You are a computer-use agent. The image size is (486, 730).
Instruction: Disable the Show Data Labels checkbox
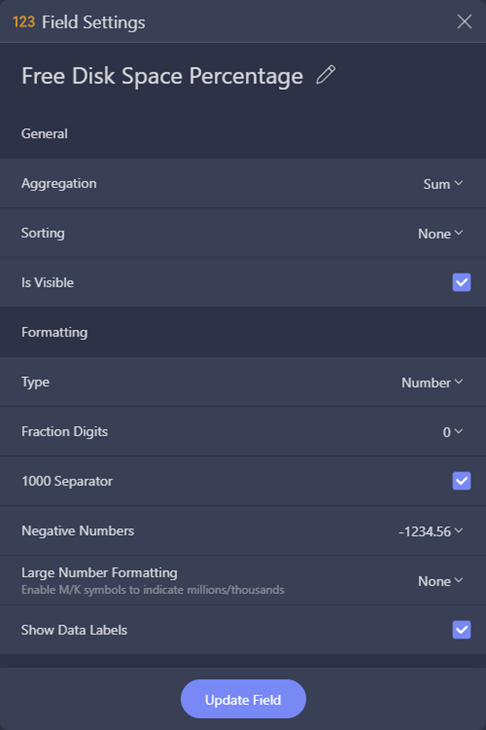tap(461, 630)
